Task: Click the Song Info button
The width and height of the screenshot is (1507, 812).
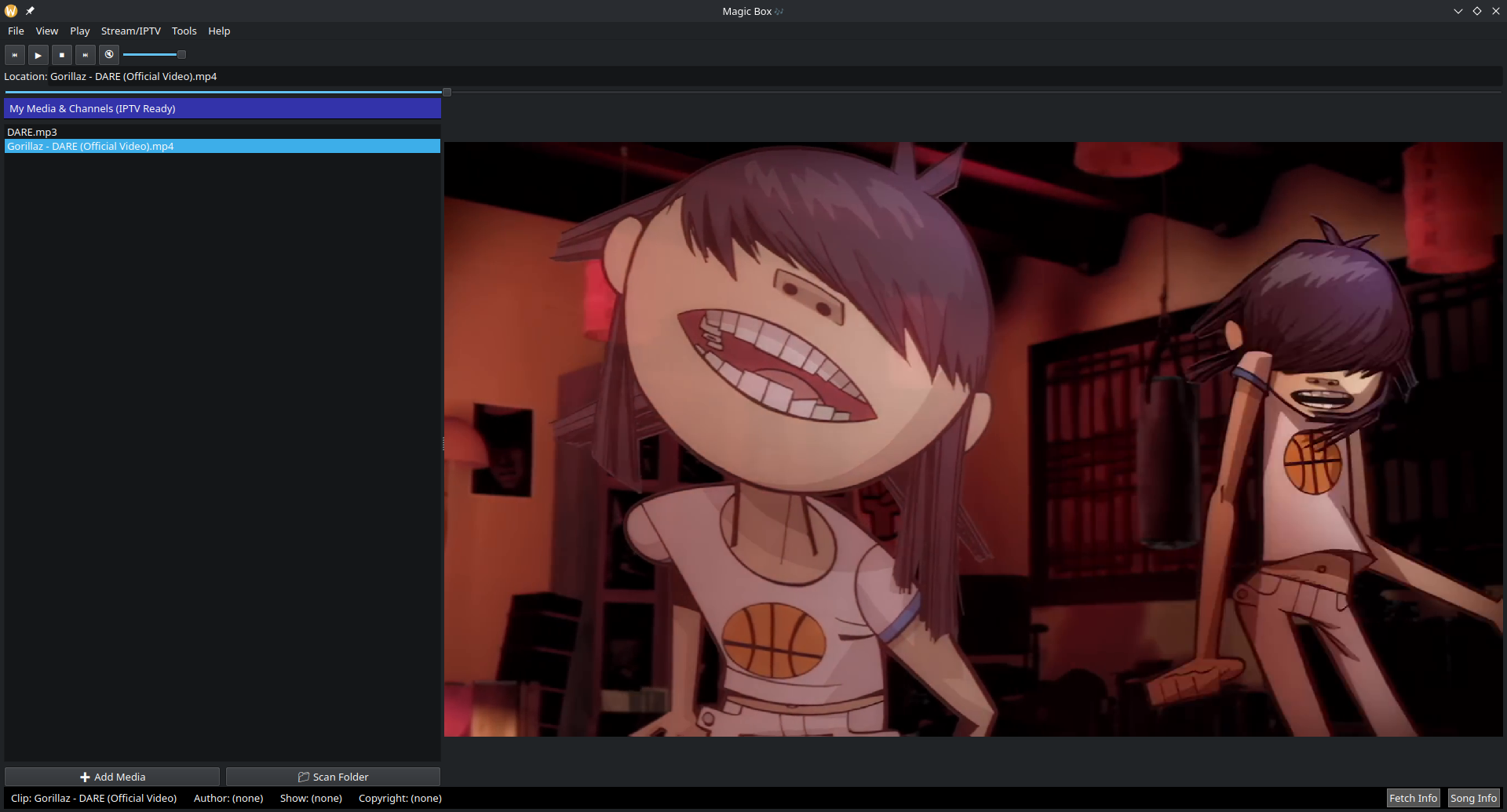Action: click(x=1473, y=798)
